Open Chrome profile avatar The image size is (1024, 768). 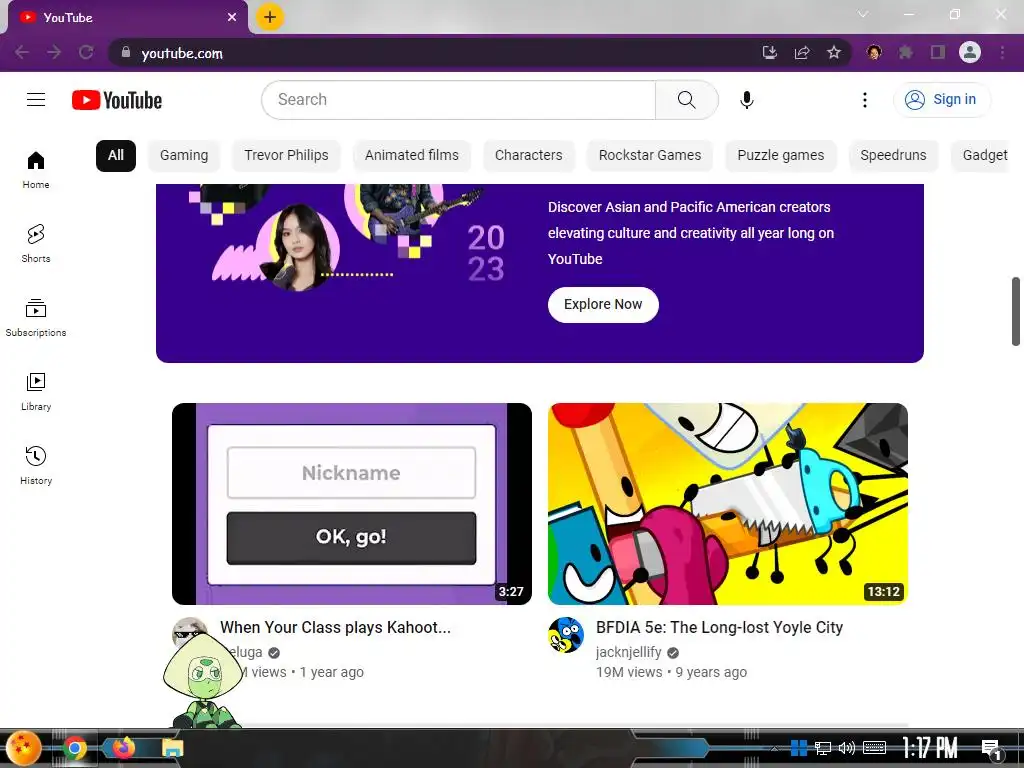(x=970, y=52)
